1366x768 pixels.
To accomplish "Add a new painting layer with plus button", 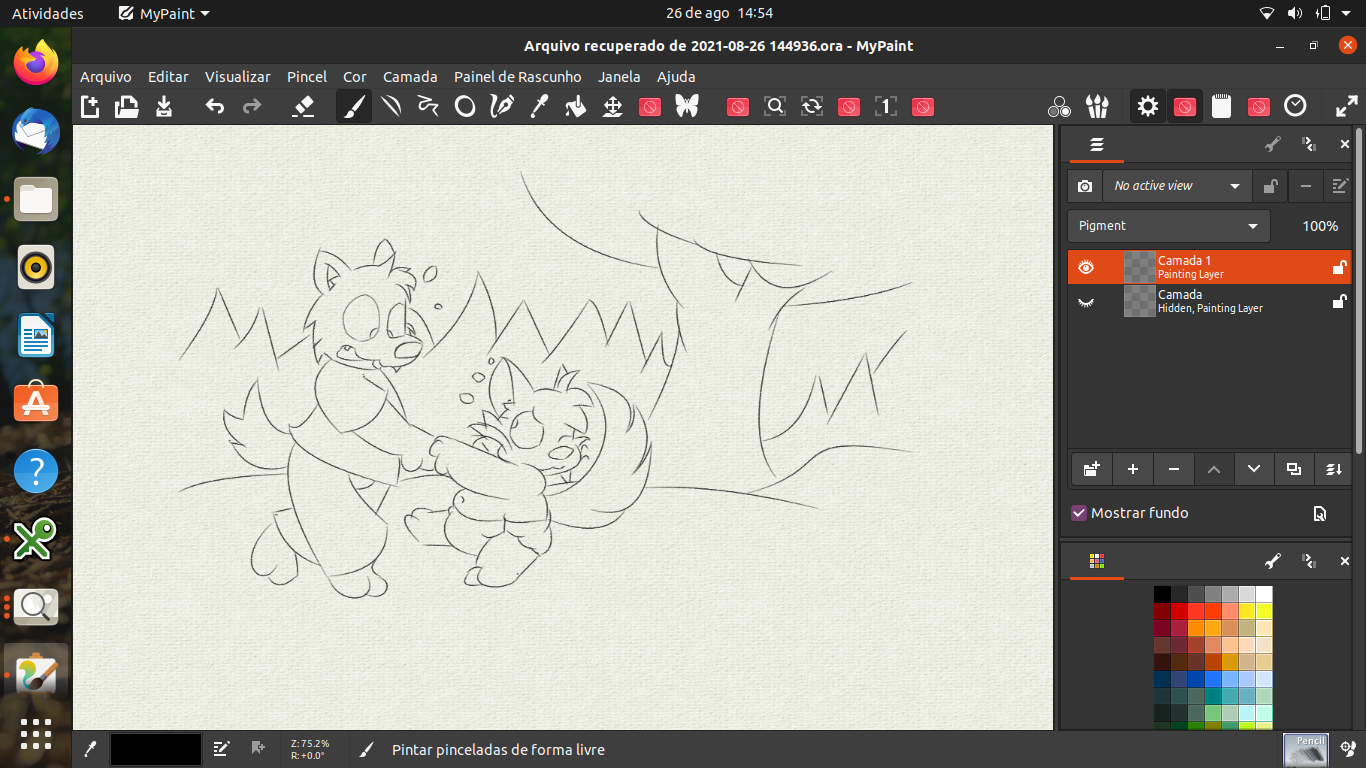I will click(x=1133, y=469).
